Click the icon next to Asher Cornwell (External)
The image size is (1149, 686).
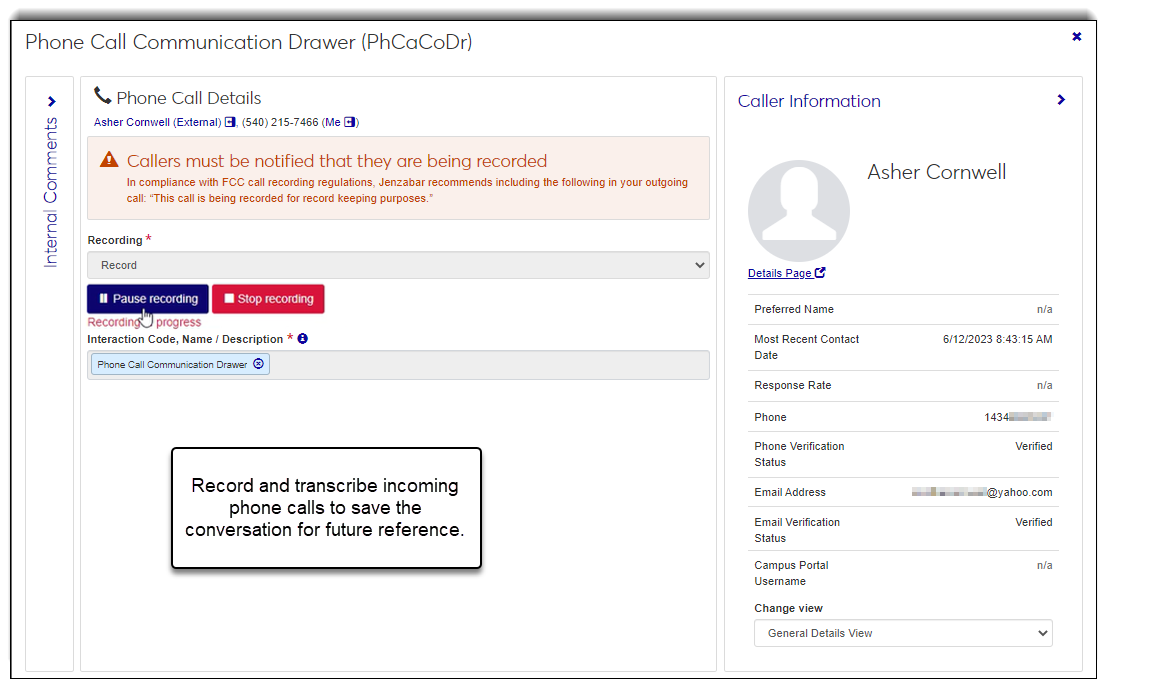[230, 122]
